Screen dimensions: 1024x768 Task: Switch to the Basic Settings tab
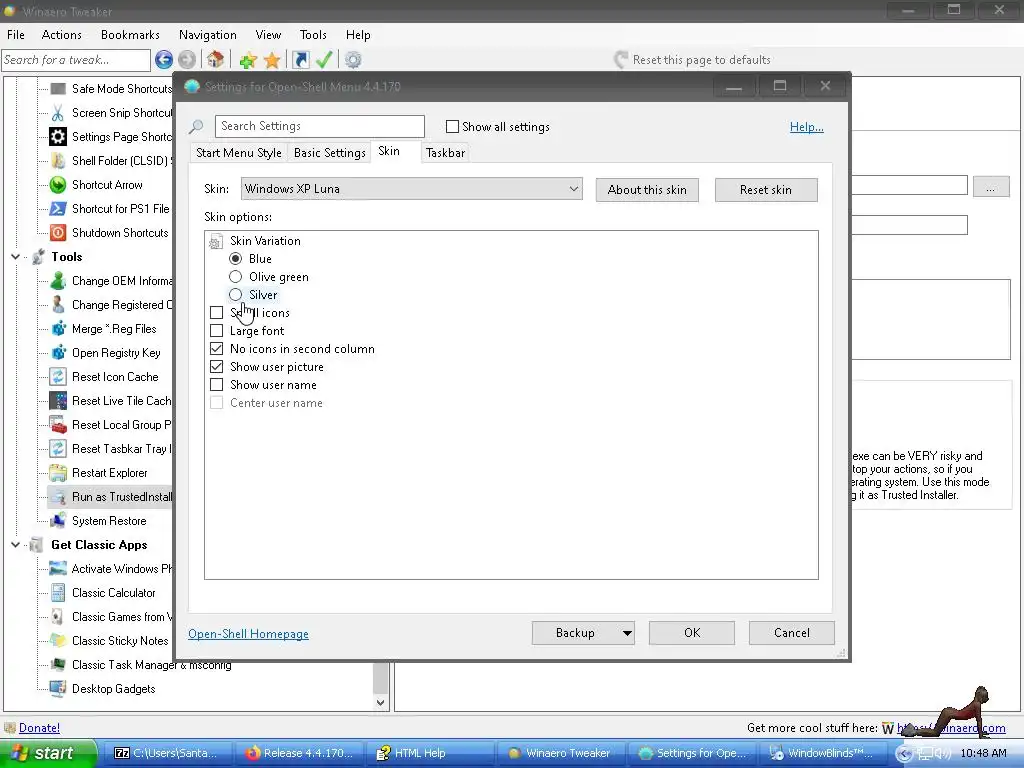tap(329, 153)
